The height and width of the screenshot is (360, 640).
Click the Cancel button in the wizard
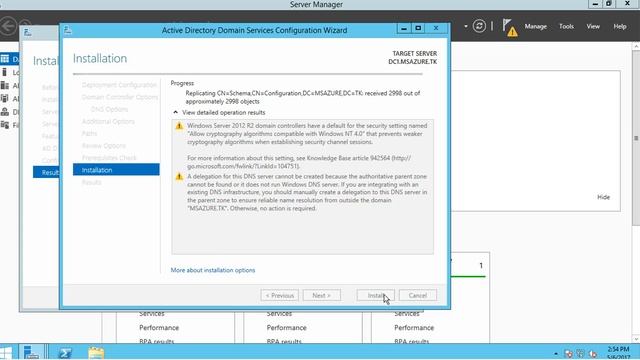pos(418,295)
